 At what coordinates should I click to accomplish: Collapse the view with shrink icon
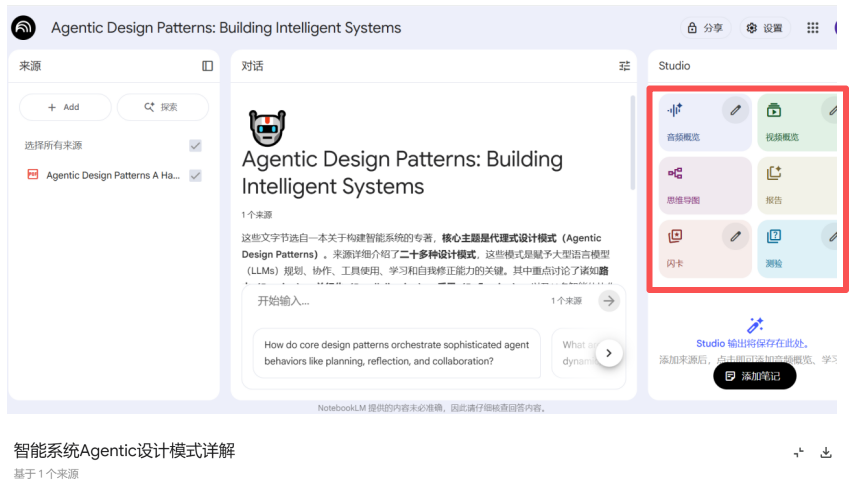point(799,452)
